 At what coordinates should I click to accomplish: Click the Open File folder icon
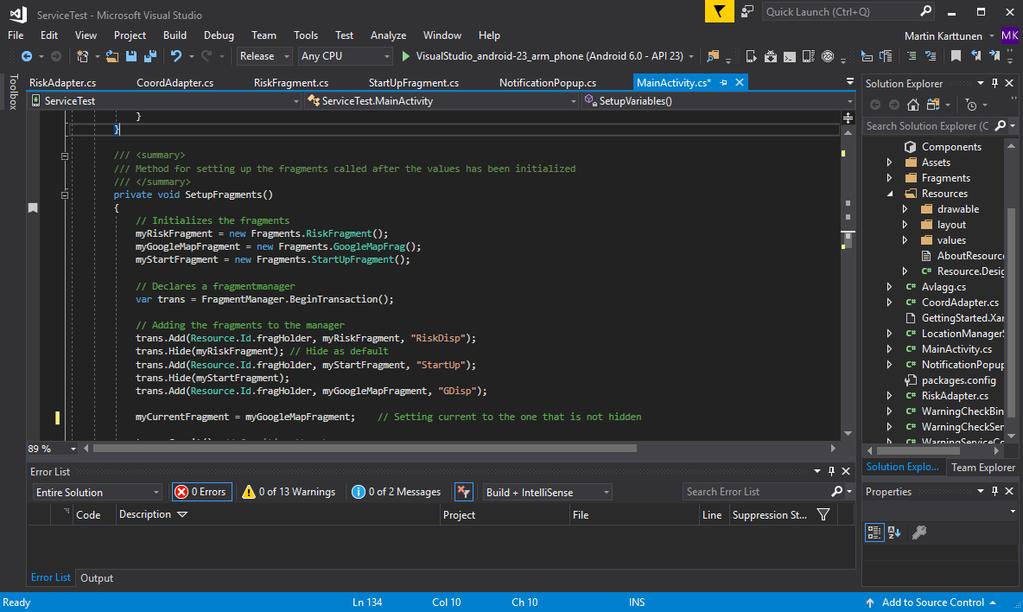pyautogui.click(x=112, y=56)
